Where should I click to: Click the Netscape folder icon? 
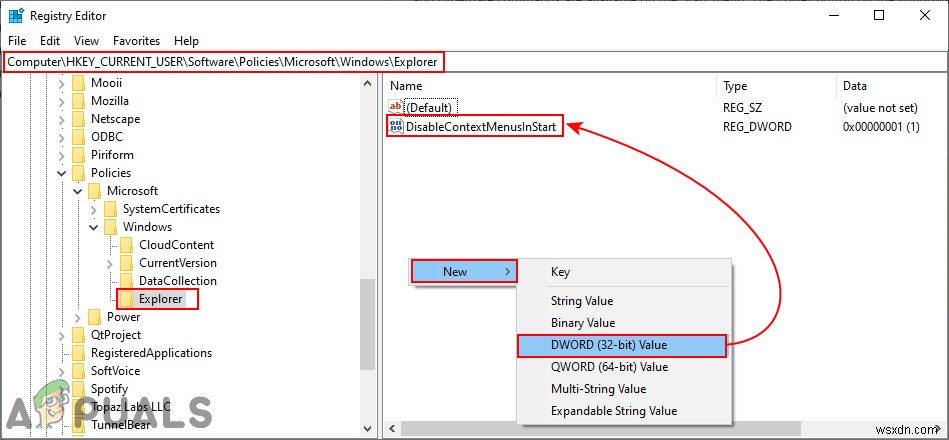coord(78,119)
